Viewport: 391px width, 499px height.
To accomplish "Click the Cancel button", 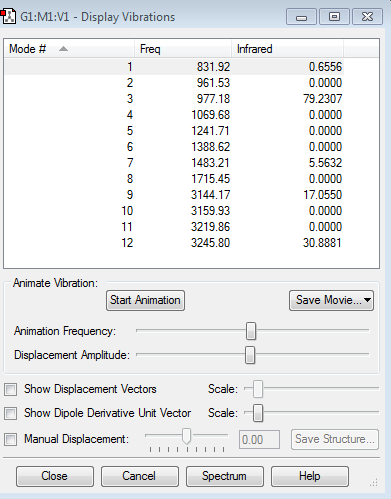I will (140, 476).
